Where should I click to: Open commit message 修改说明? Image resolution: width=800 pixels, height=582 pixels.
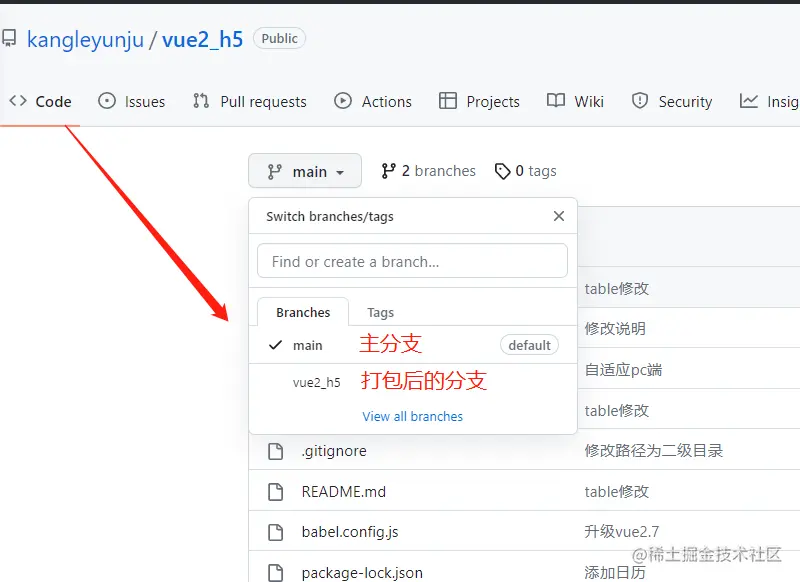pyautogui.click(x=615, y=328)
